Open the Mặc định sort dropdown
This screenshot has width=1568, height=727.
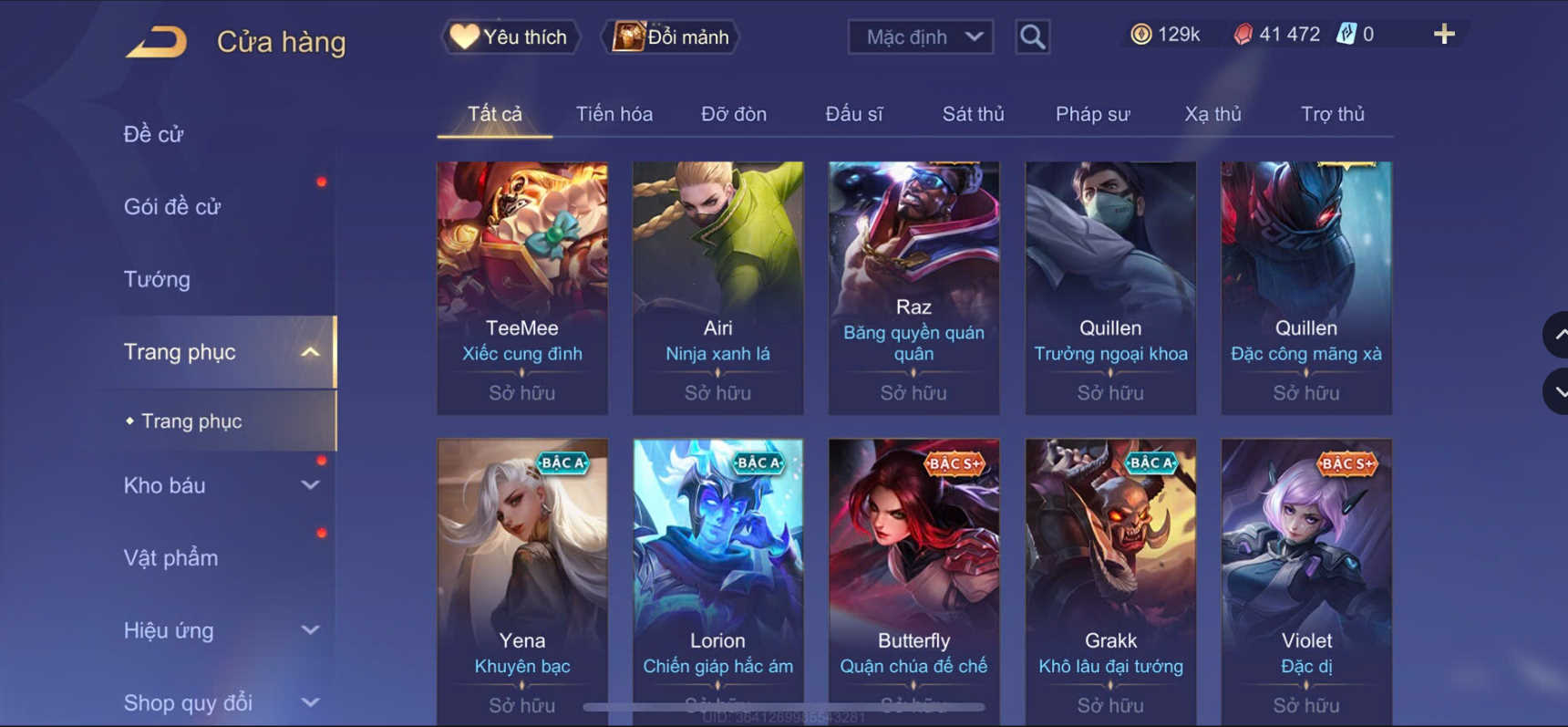pos(921,36)
